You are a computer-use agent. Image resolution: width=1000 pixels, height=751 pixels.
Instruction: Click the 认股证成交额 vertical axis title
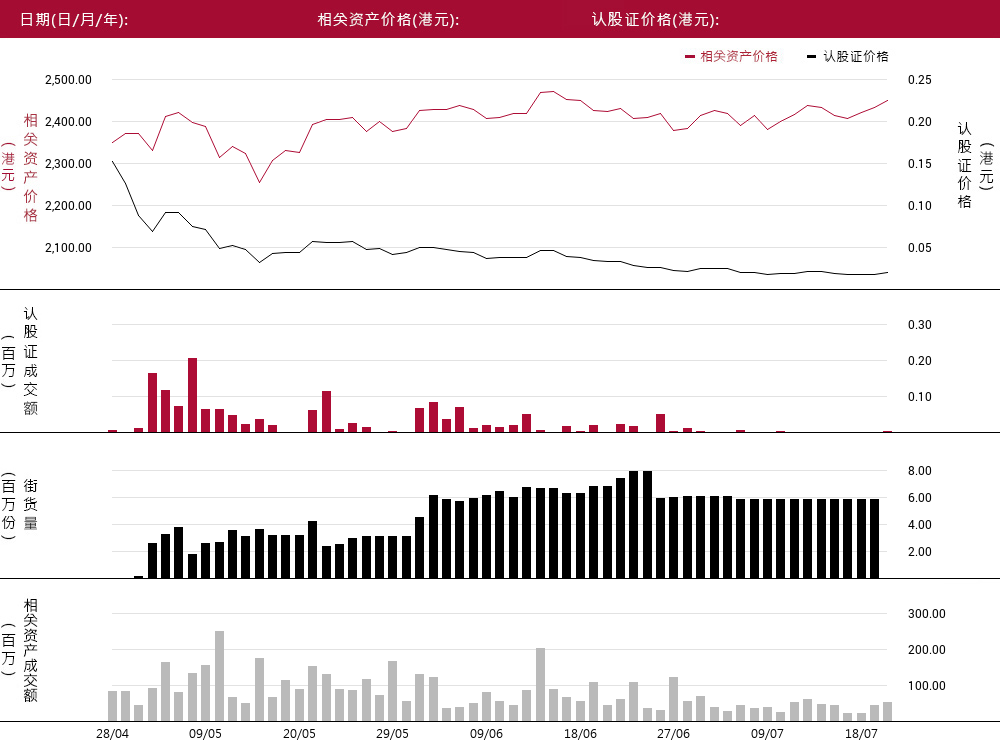coord(30,361)
